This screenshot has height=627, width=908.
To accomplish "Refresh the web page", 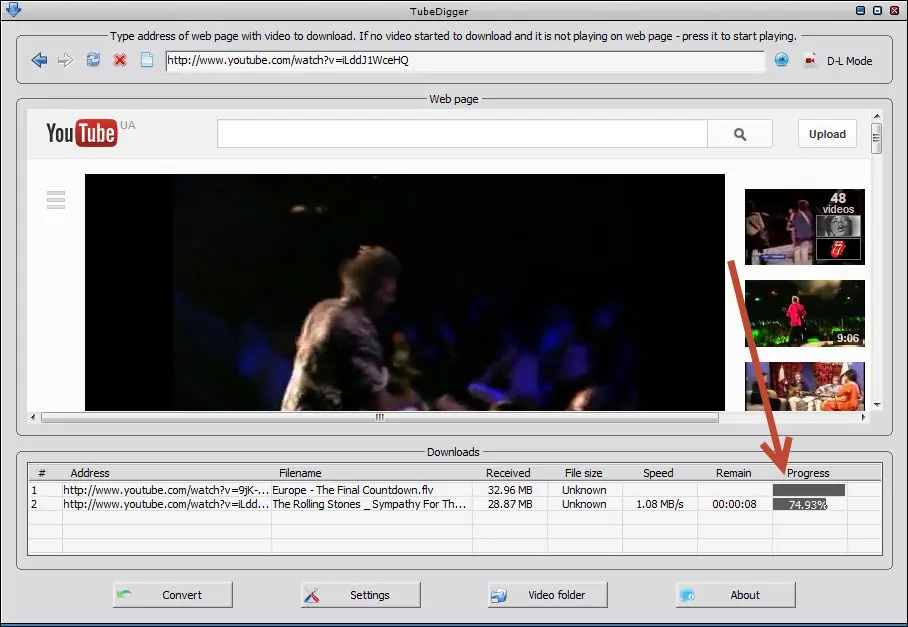I will (x=93, y=60).
